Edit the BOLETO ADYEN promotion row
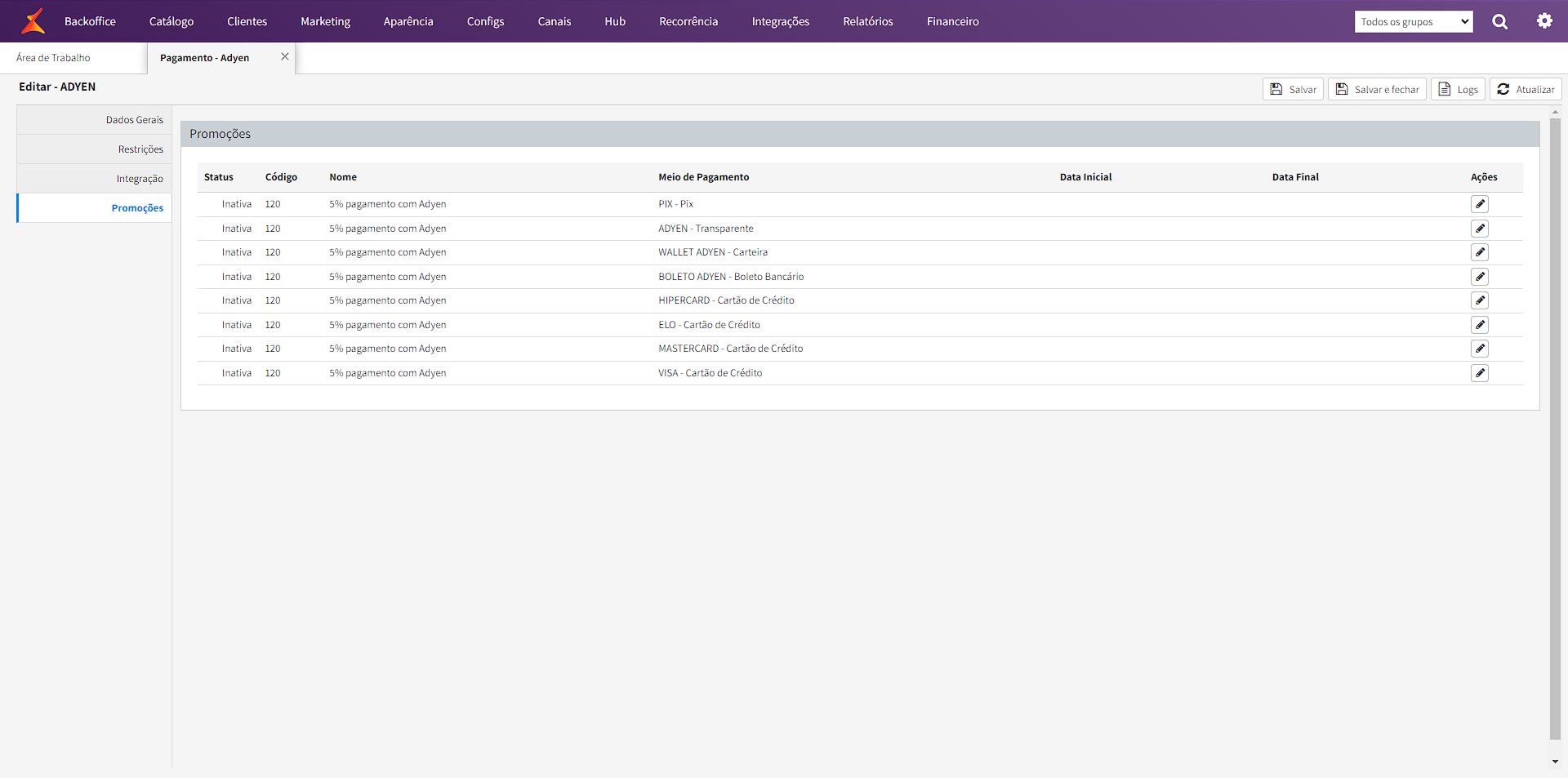 [1480, 277]
